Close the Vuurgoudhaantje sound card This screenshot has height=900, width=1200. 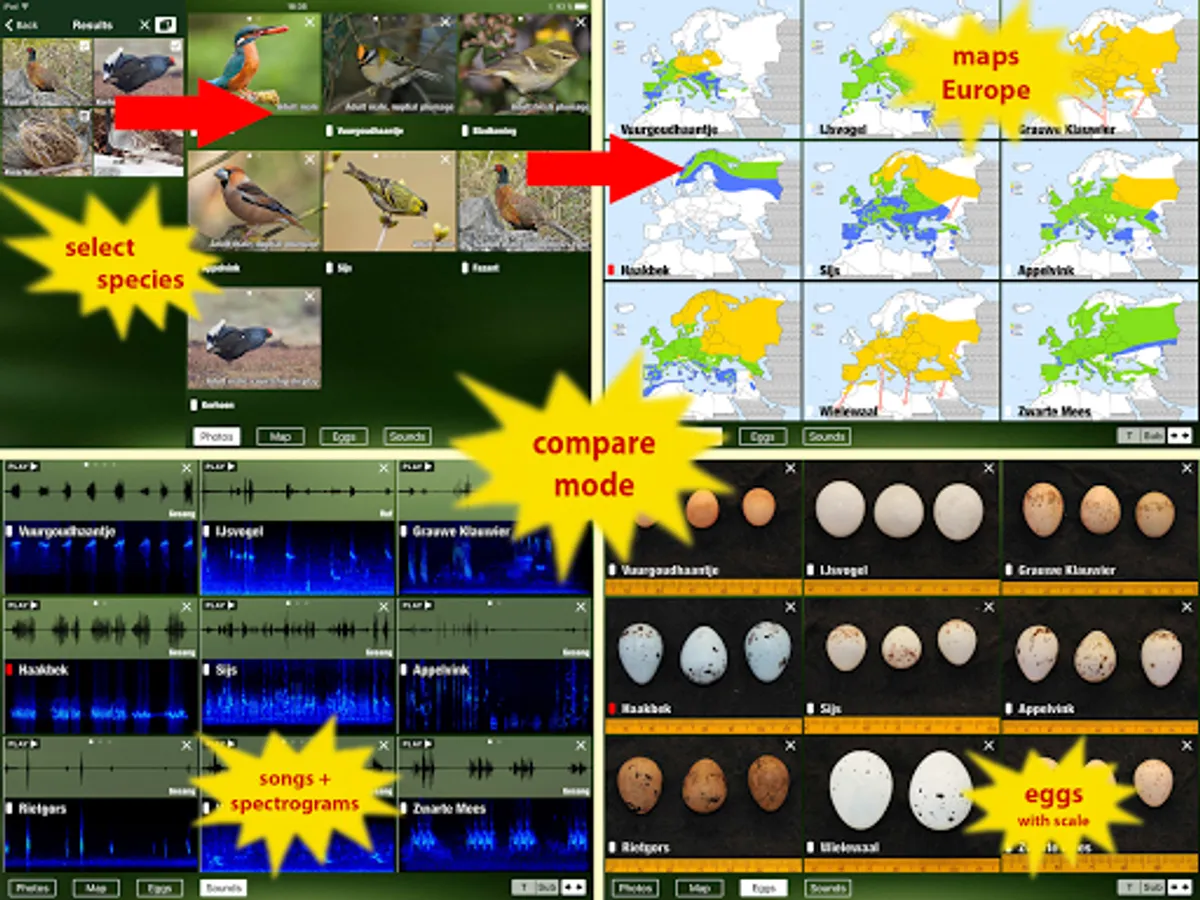[186, 468]
